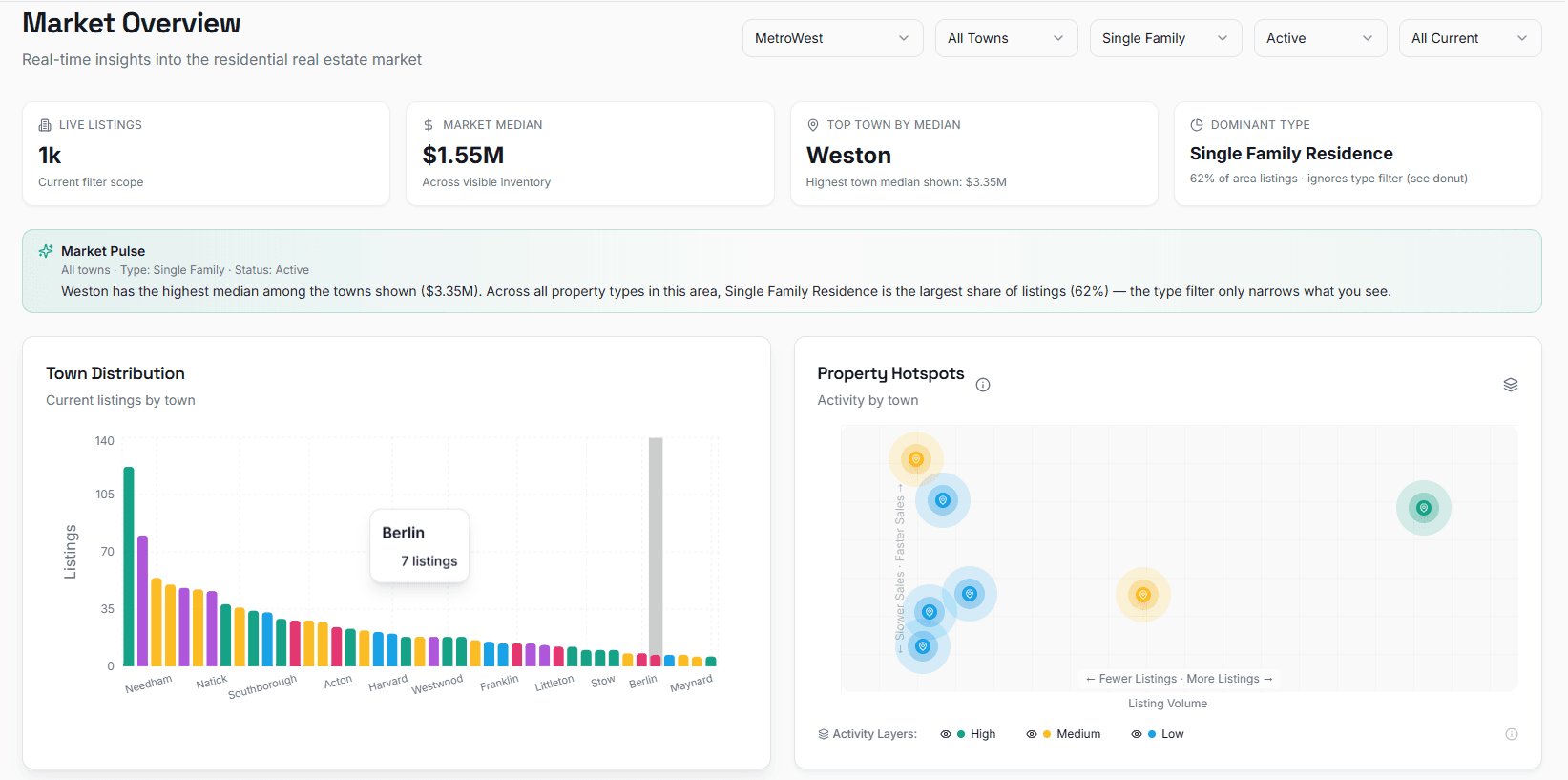Expand the All Towns dropdown

(1006, 38)
